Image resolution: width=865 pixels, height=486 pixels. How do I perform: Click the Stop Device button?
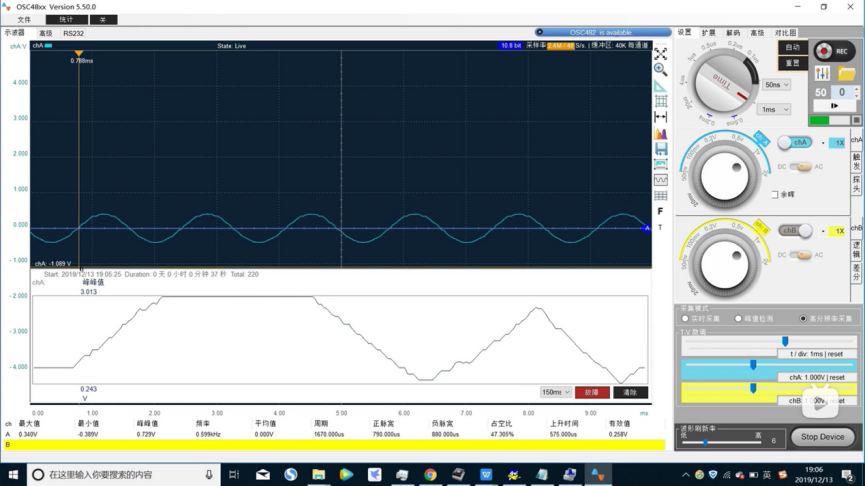822,437
